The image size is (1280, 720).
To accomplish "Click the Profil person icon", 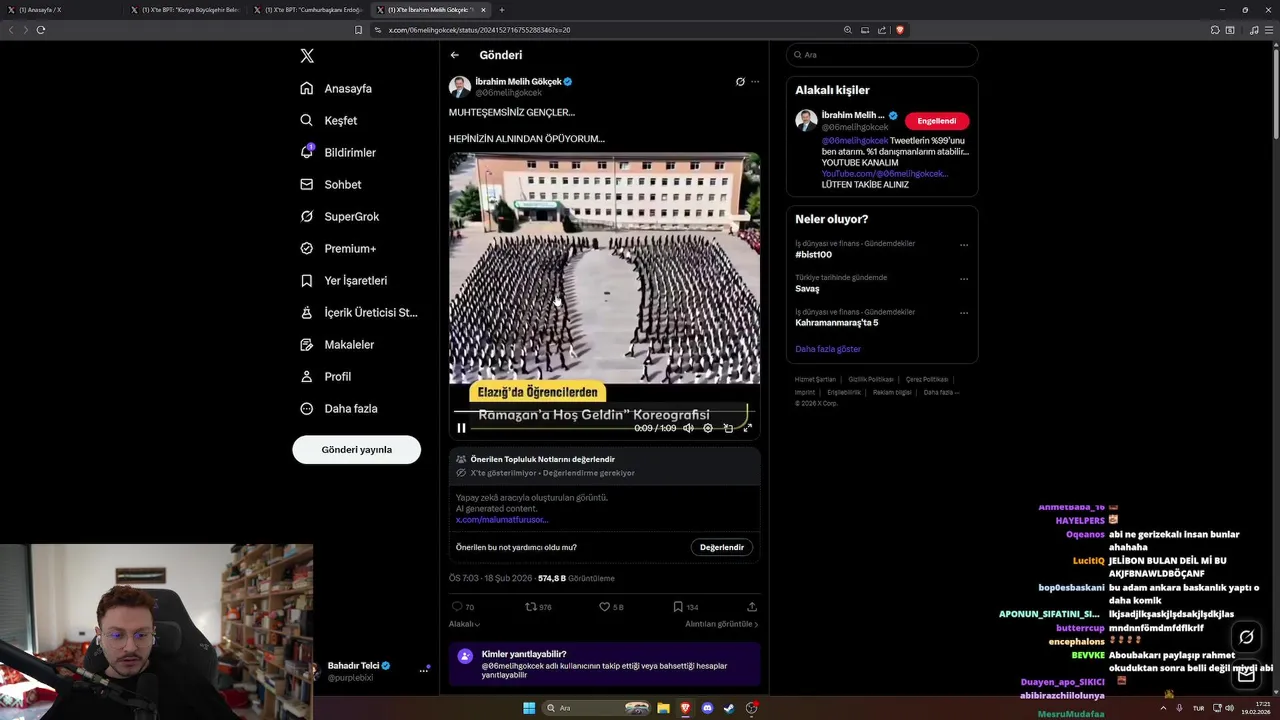I will 307,376.
